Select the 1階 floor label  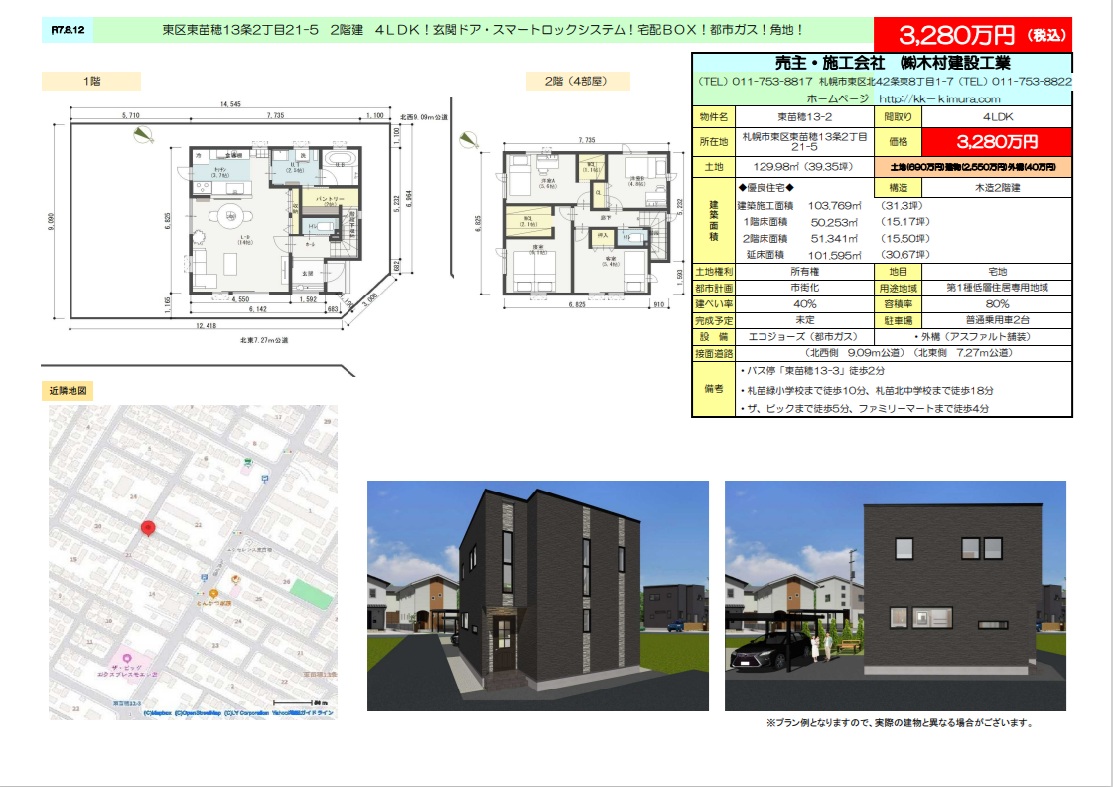(x=91, y=80)
